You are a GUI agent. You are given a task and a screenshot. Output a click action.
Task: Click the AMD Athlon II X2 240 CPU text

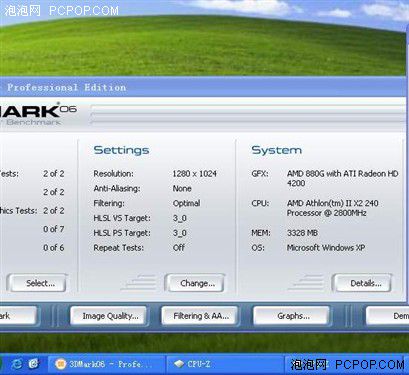click(333, 208)
